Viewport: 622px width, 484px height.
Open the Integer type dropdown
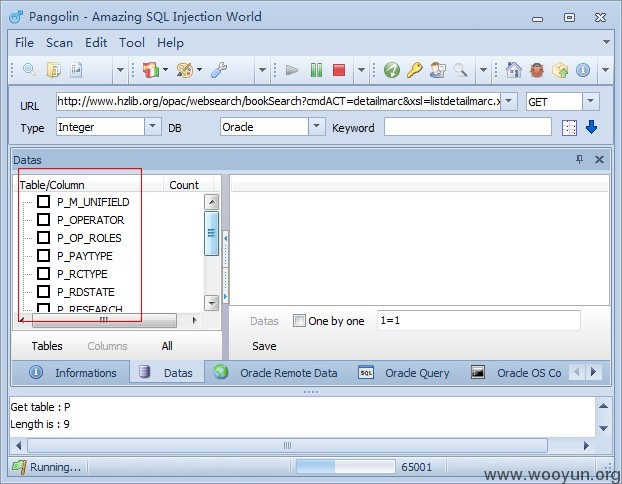(x=153, y=127)
